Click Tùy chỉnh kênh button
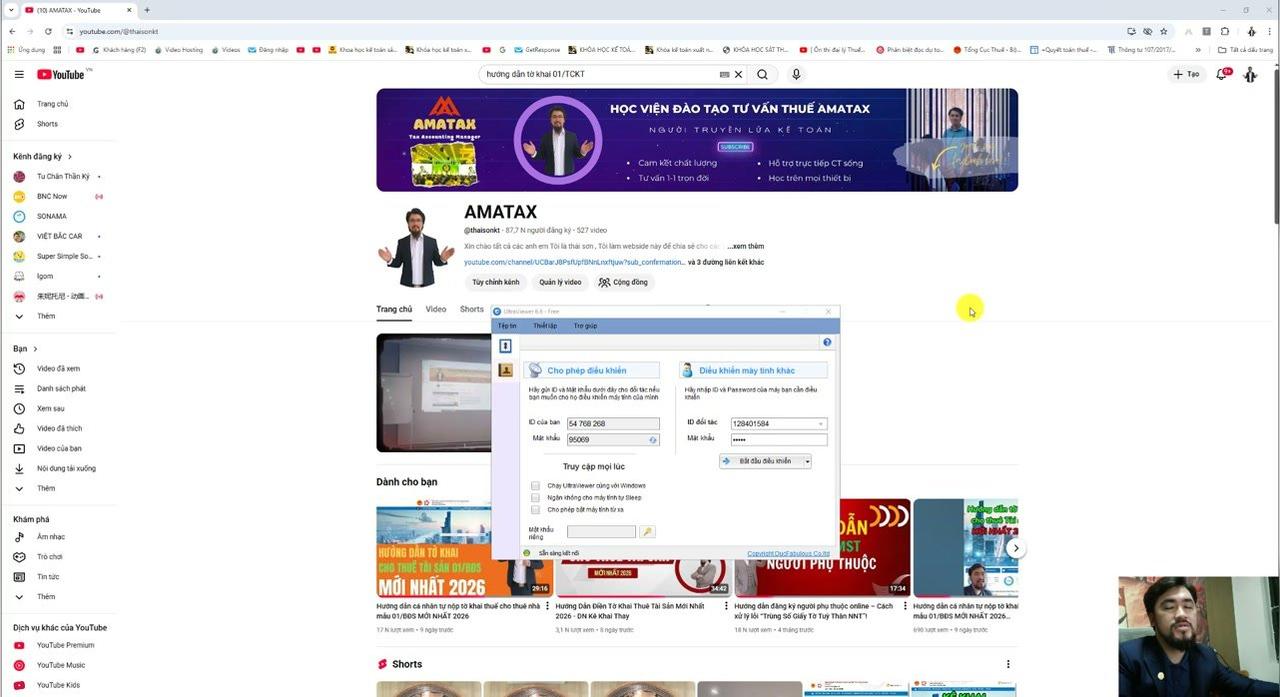Image resolution: width=1280 pixels, height=697 pixels. (x=496, y=282)
